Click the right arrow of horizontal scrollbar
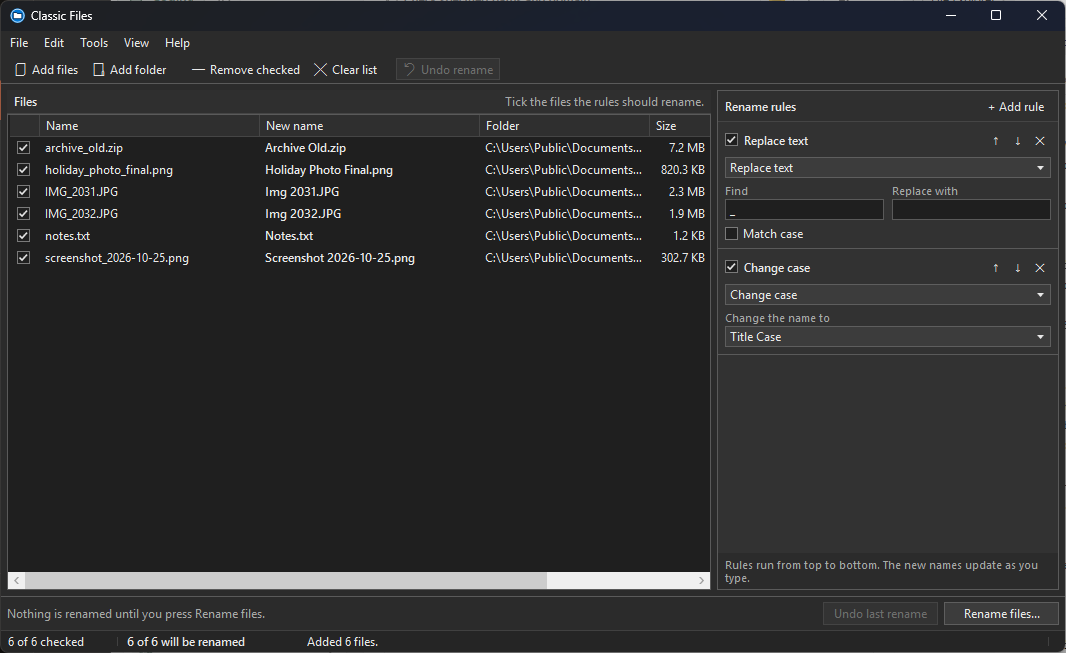 [702, 580]
